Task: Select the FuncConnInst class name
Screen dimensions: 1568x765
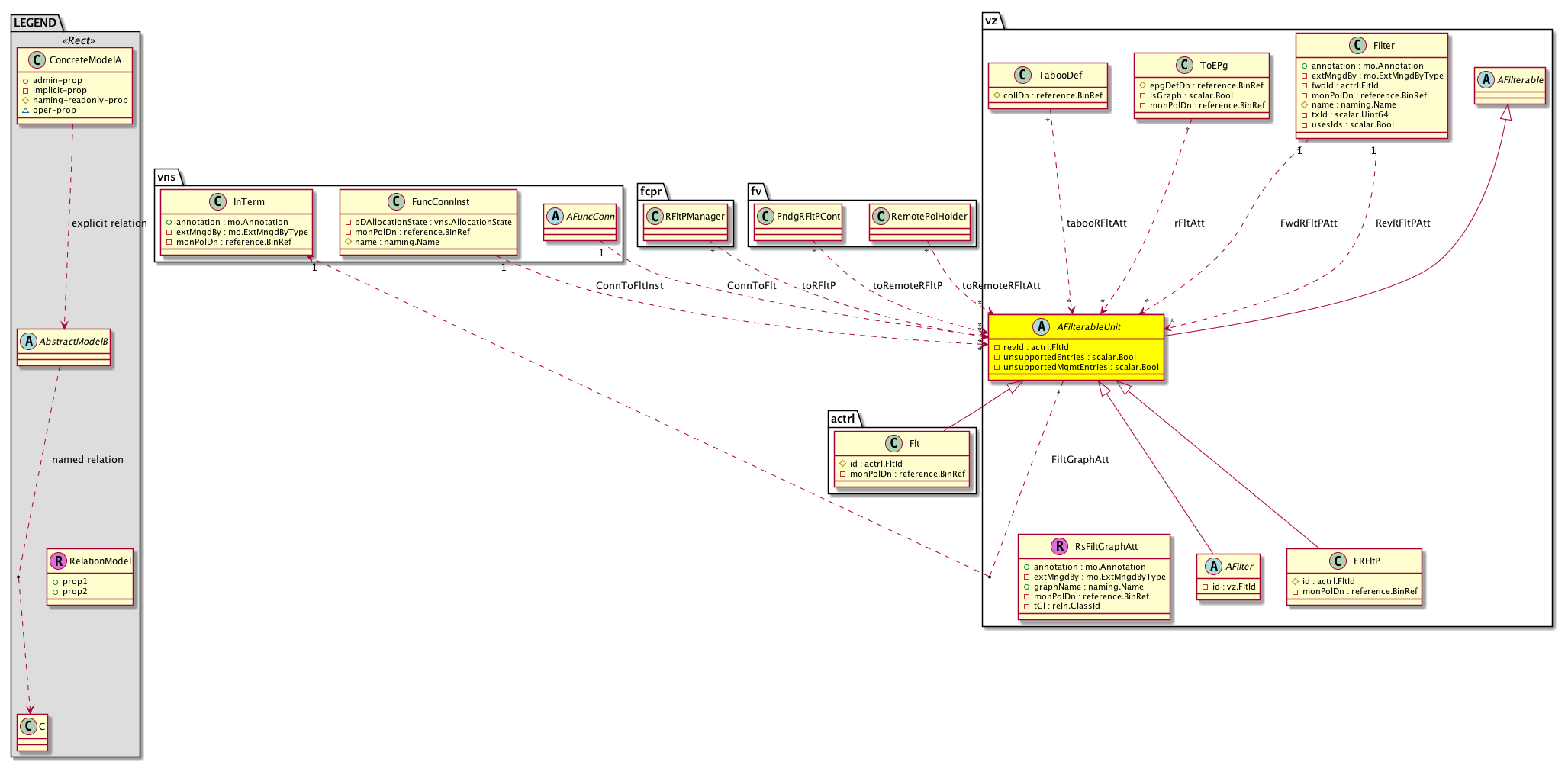Action: coord(440,202)
